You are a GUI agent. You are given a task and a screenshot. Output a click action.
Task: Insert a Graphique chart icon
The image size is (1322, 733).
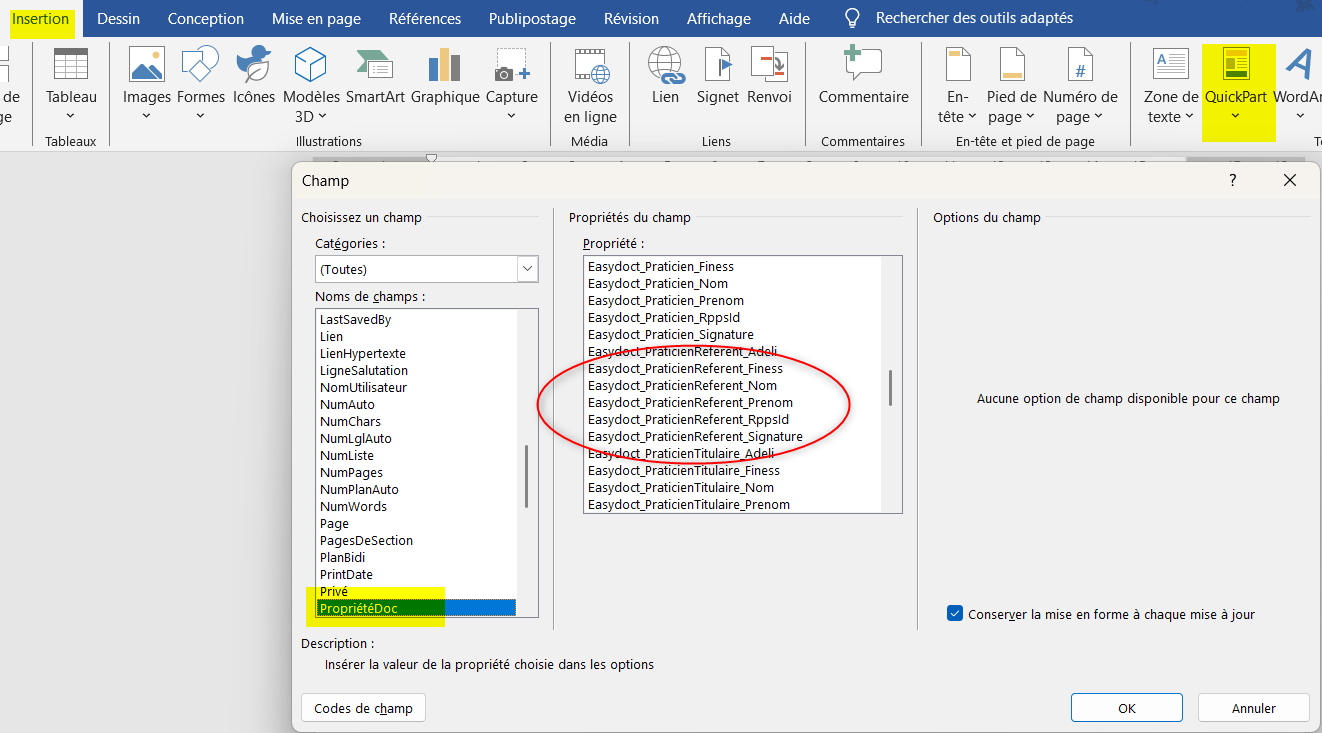click(445, 66)
